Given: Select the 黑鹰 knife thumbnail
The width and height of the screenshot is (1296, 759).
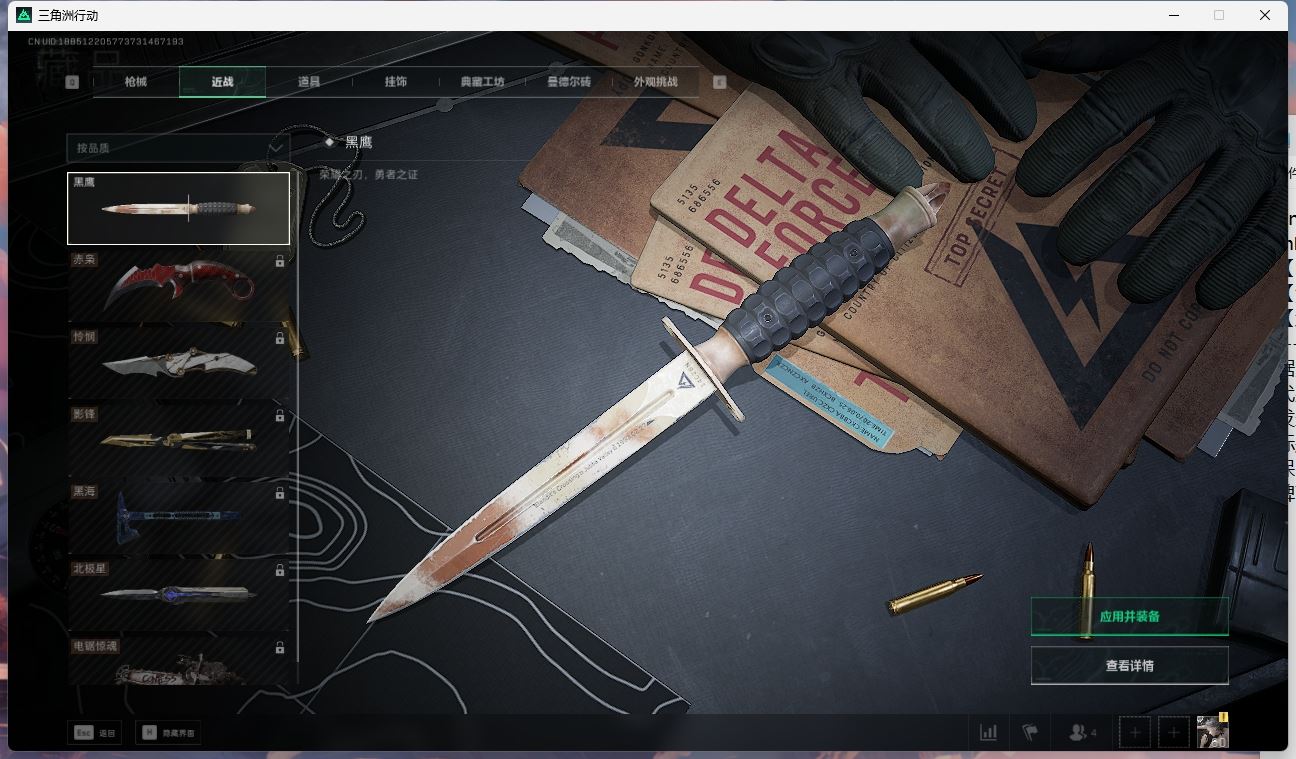Looking at the screenshot, I should (x=178, y=208).
